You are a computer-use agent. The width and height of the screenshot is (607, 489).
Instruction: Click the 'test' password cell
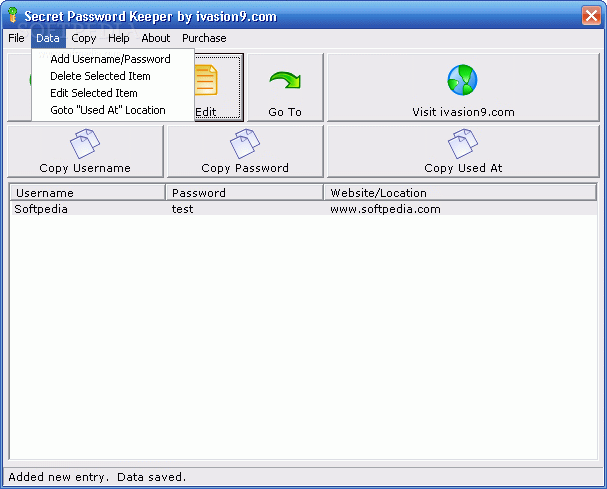(x=182, y=209)
